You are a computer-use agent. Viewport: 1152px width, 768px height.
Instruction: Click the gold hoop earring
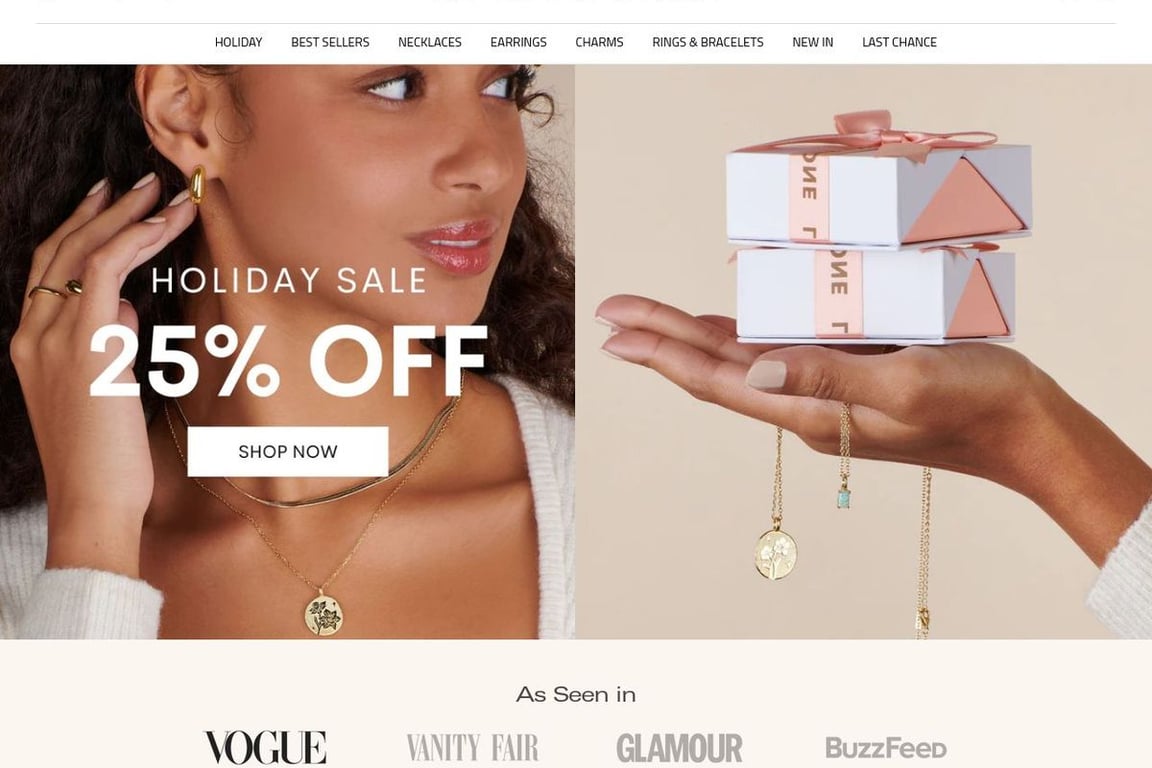(x=197, y=184)
